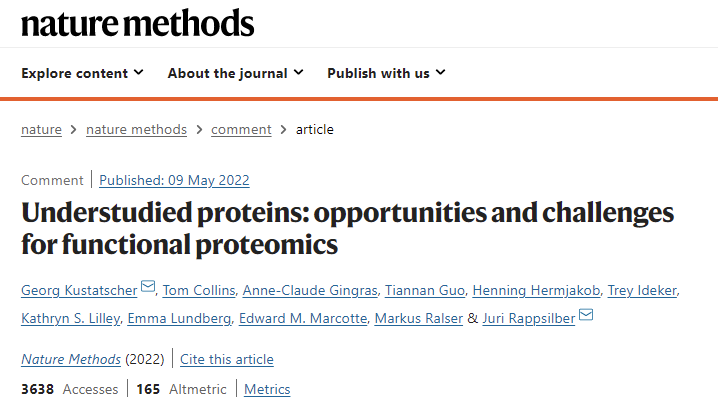Click the nature methods logo
Screen dimensions: 718x418
tap(137, 23)
